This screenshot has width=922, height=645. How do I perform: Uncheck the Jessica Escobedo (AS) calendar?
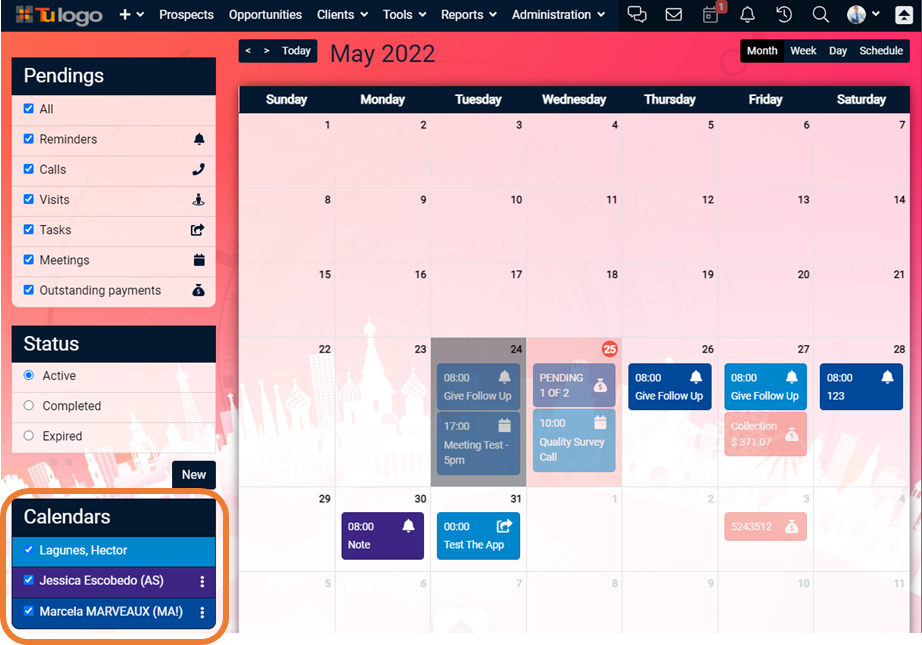coord(28,580)
